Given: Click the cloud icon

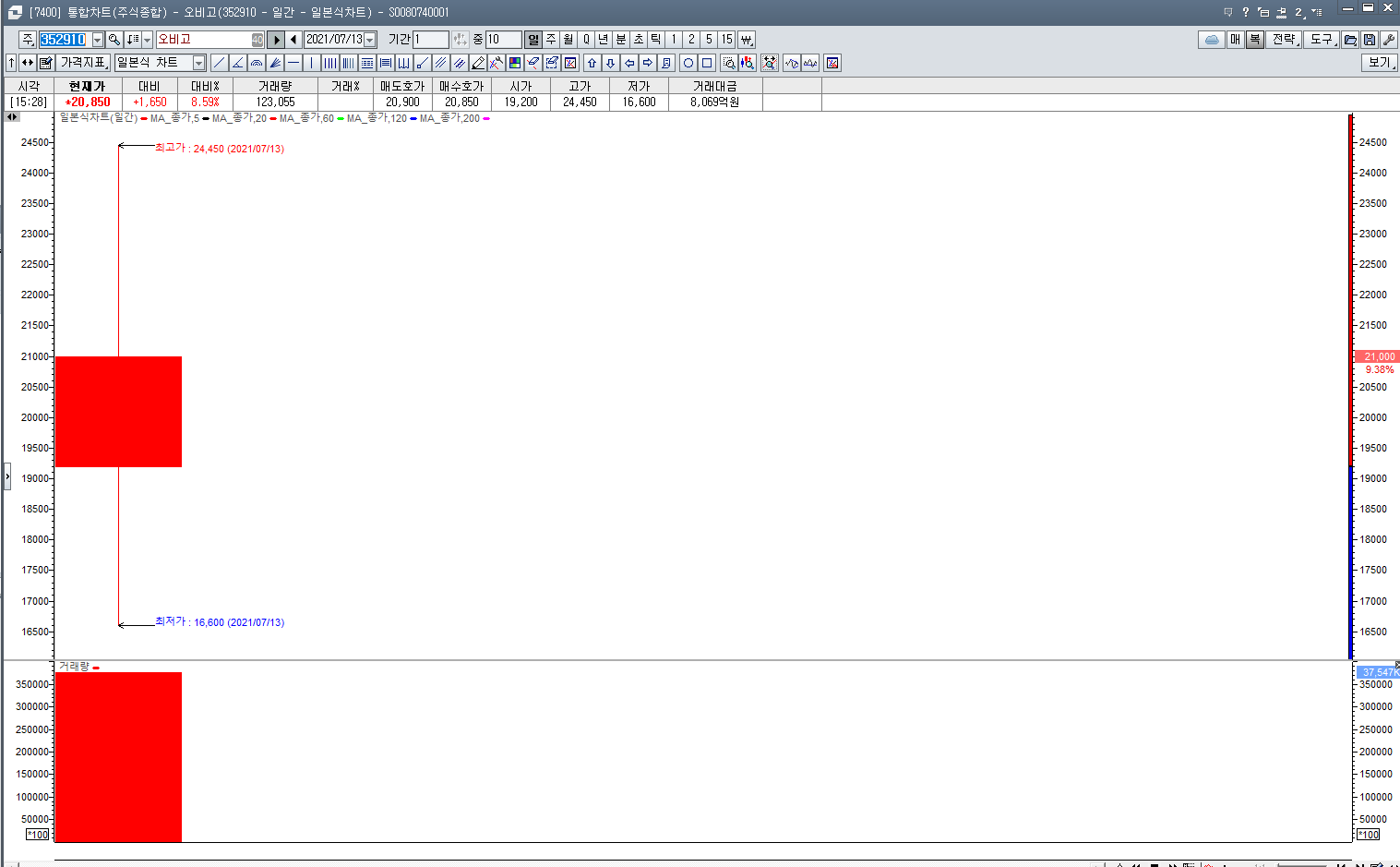Looking at the screenshot, I should (1212, 40).
